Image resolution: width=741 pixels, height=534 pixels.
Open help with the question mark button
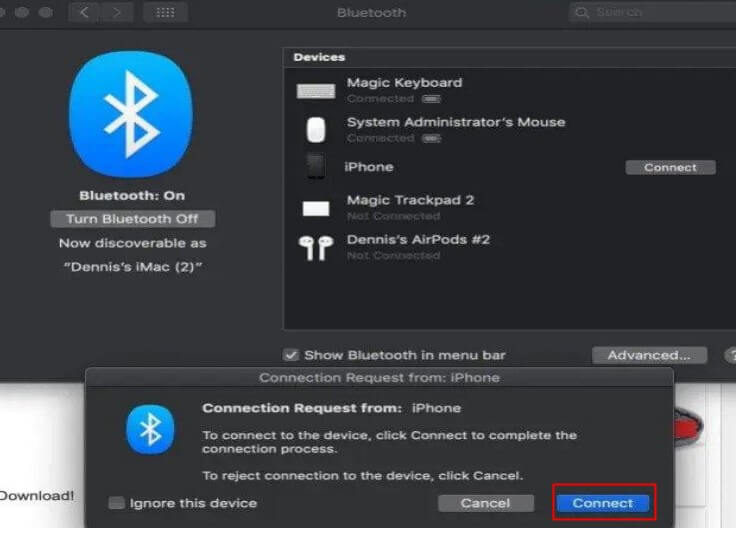[x=731, y=355]
